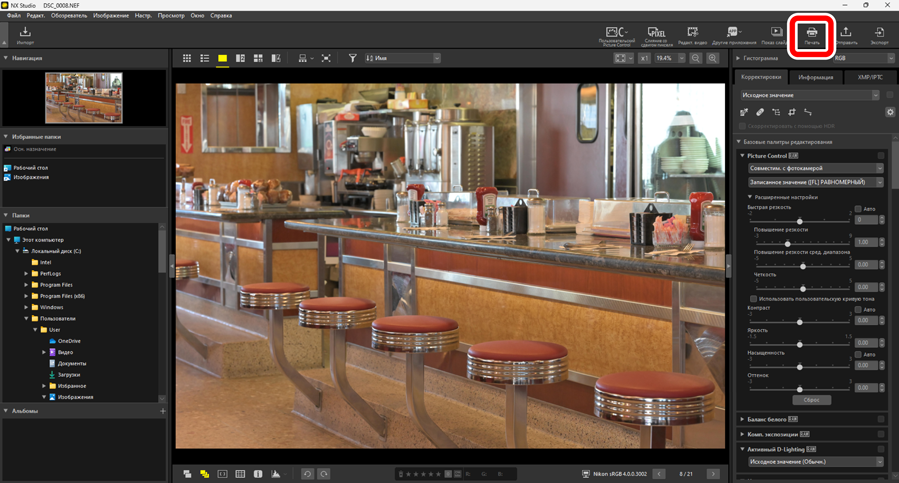899x483 pixels.
Task: Expand the Program Files folder node
Action: tap(27, 285)
